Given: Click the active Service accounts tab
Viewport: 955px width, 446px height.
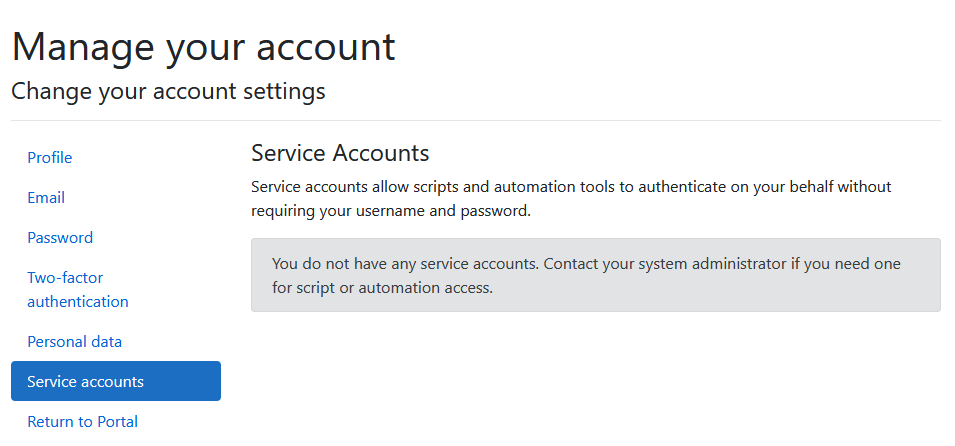Looking at the screenshot, I should point(115,381).
